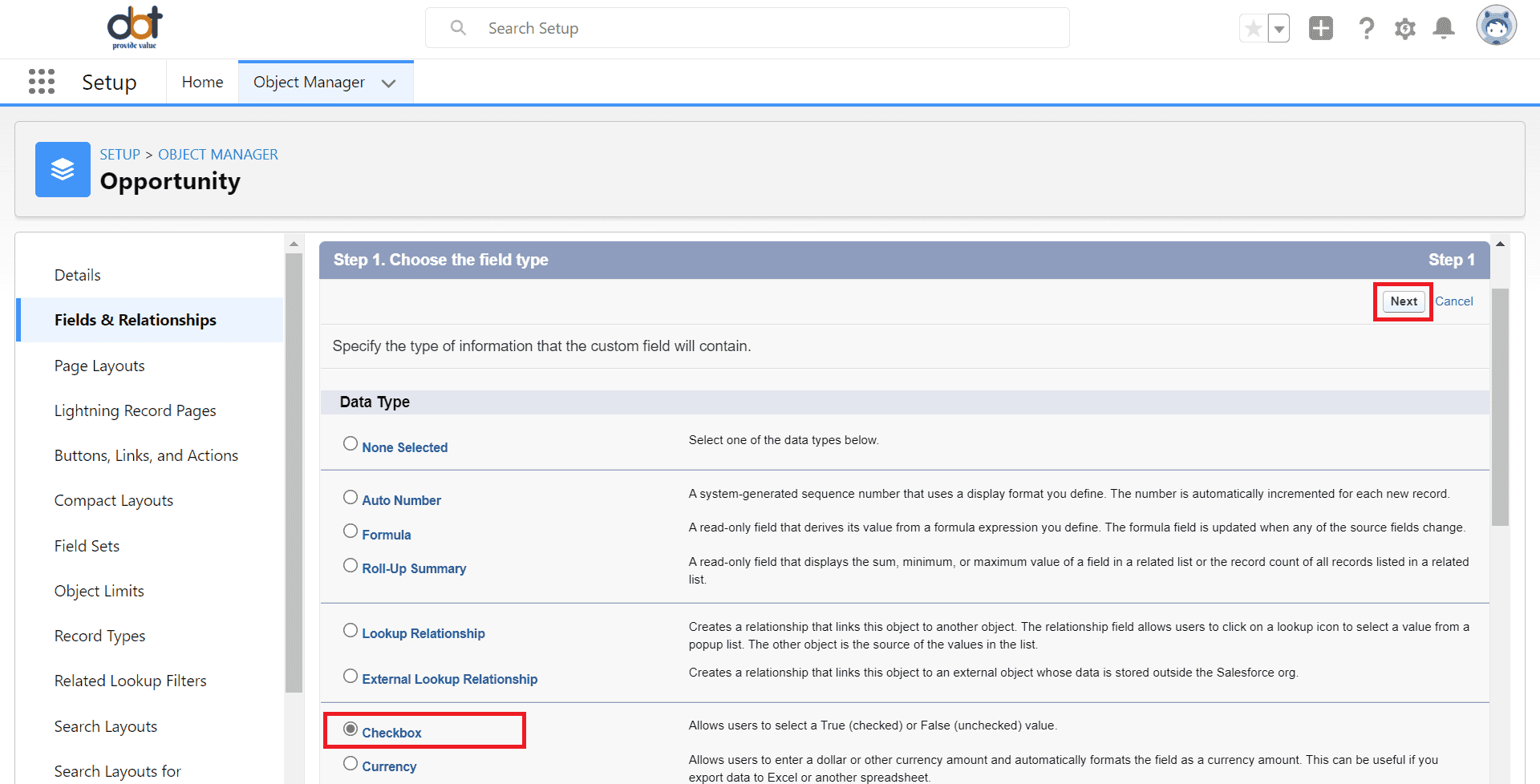
Task: Click the OBJECT MANAGER breadcrumb link
Action: 218,155
